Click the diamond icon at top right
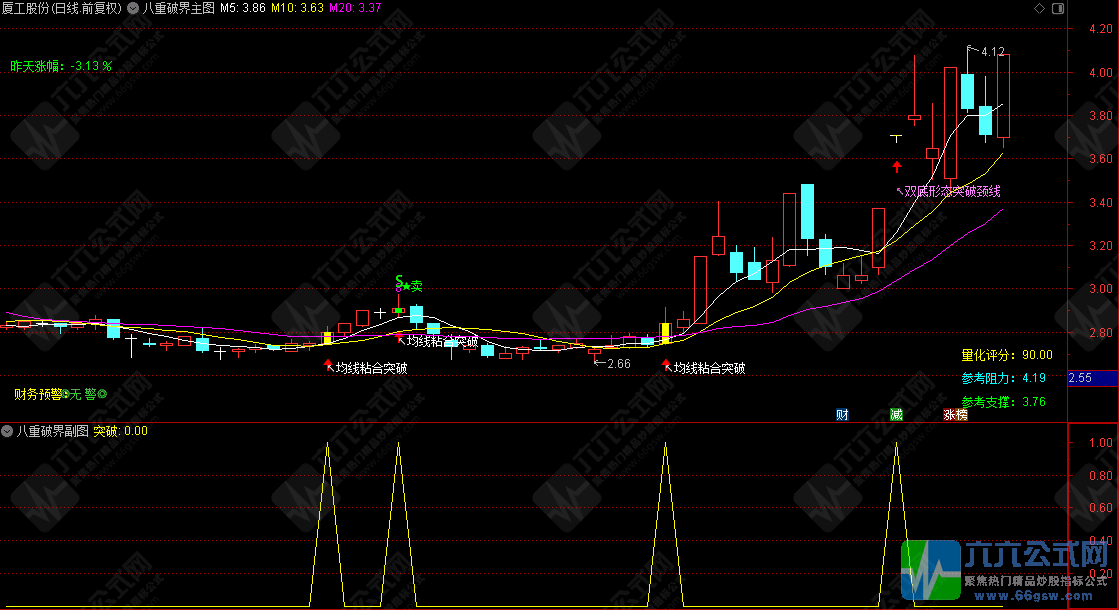 tap(1039, 9)
